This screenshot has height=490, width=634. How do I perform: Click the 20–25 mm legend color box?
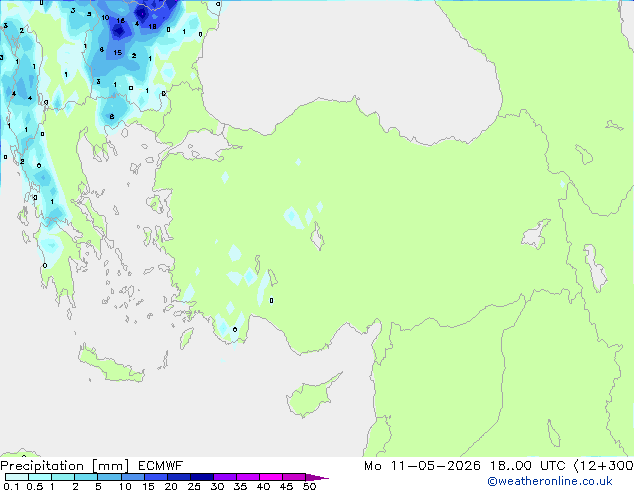pos(179,477)
